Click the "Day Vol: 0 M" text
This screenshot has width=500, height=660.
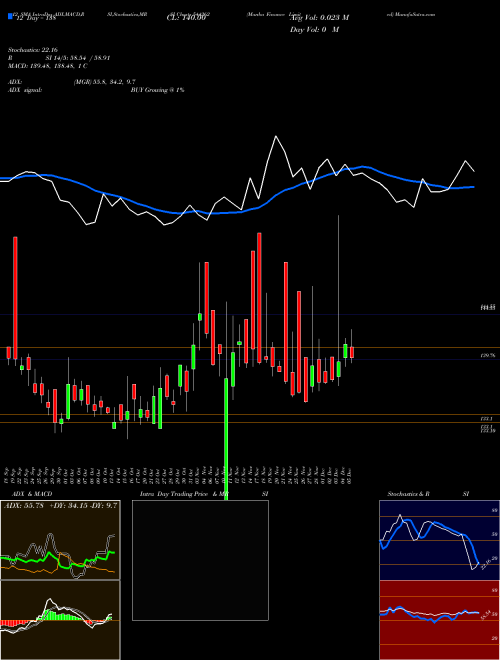click(x=314, y=30)
